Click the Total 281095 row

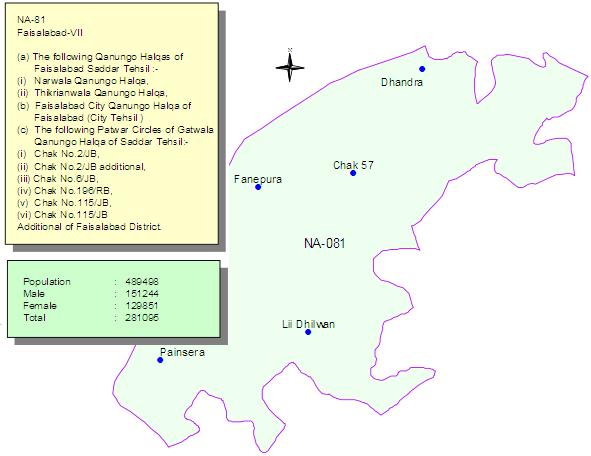coord(91,318)
